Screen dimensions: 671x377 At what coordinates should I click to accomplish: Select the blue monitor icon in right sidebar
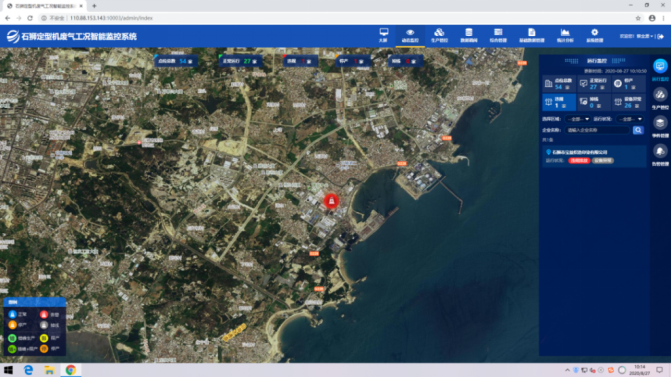click(x=660, y=66)
